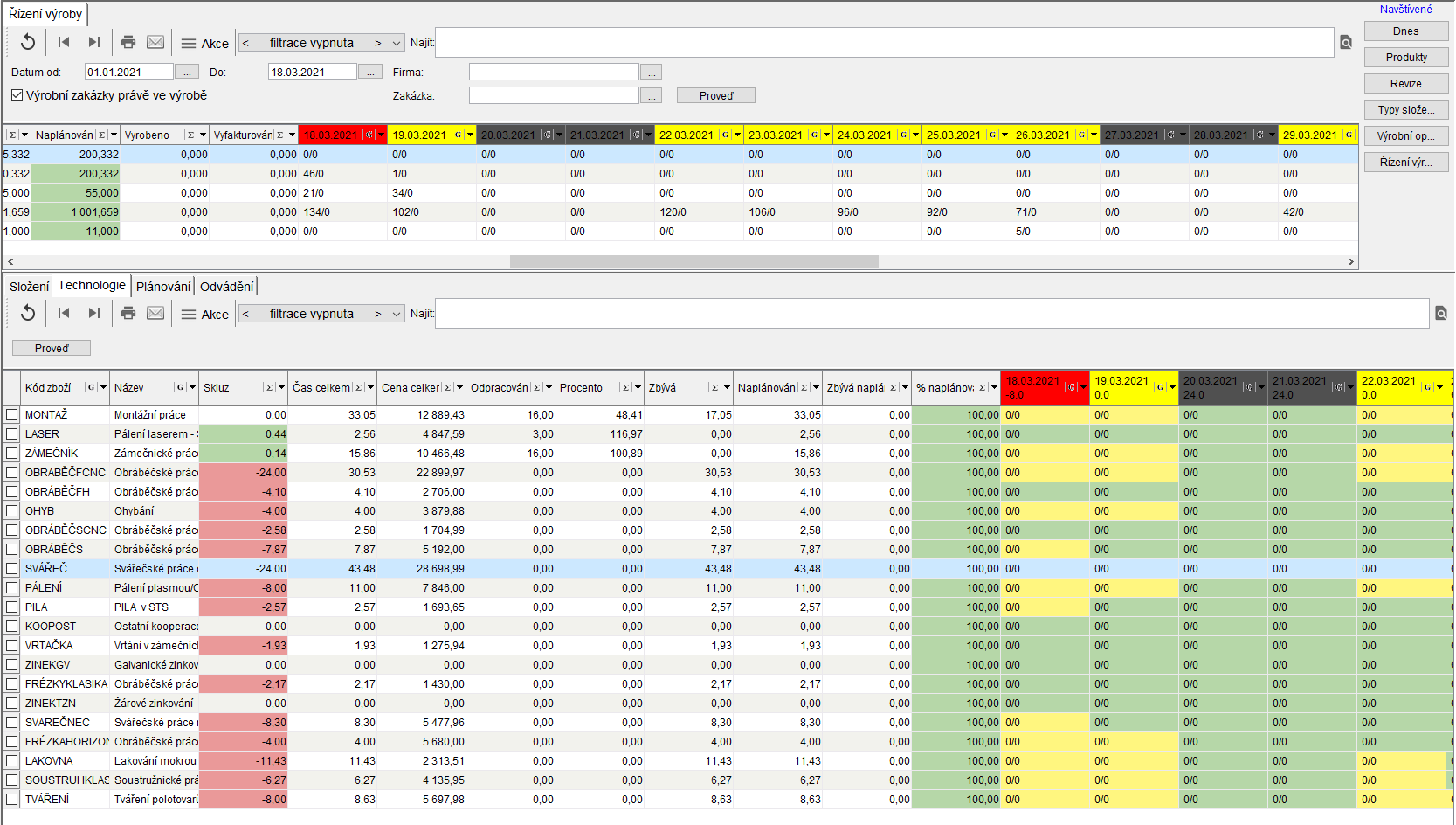This screenshot has width=1456, height=825.
Task: Switch to the Plánování tab
Action: (162, 287)
